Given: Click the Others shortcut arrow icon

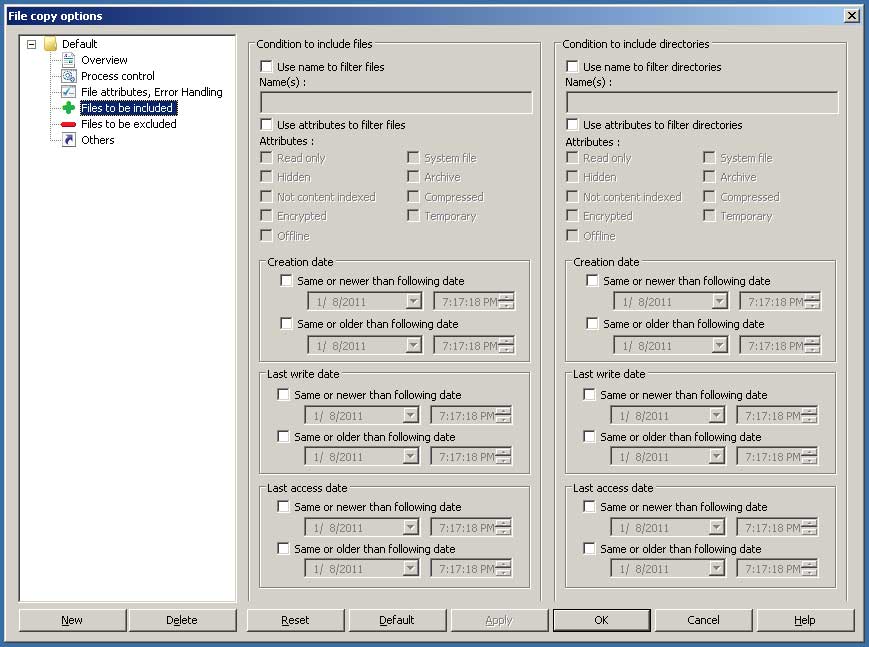Looking at the screenshot, I should pyautogui.click(x=68, y=140).
